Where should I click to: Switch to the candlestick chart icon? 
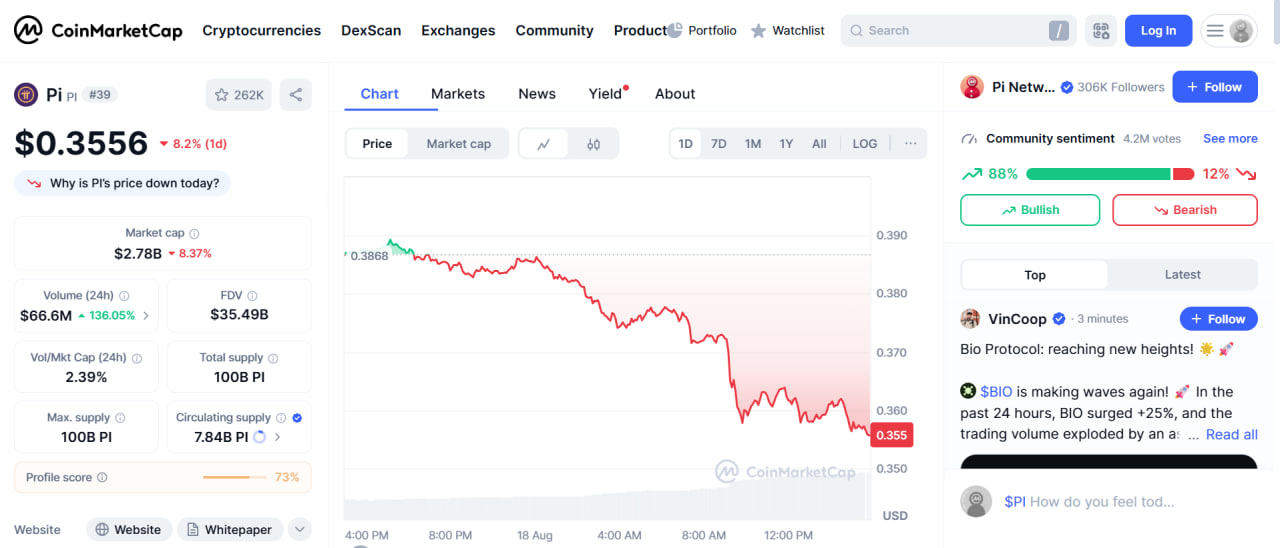tap(594, 144)
